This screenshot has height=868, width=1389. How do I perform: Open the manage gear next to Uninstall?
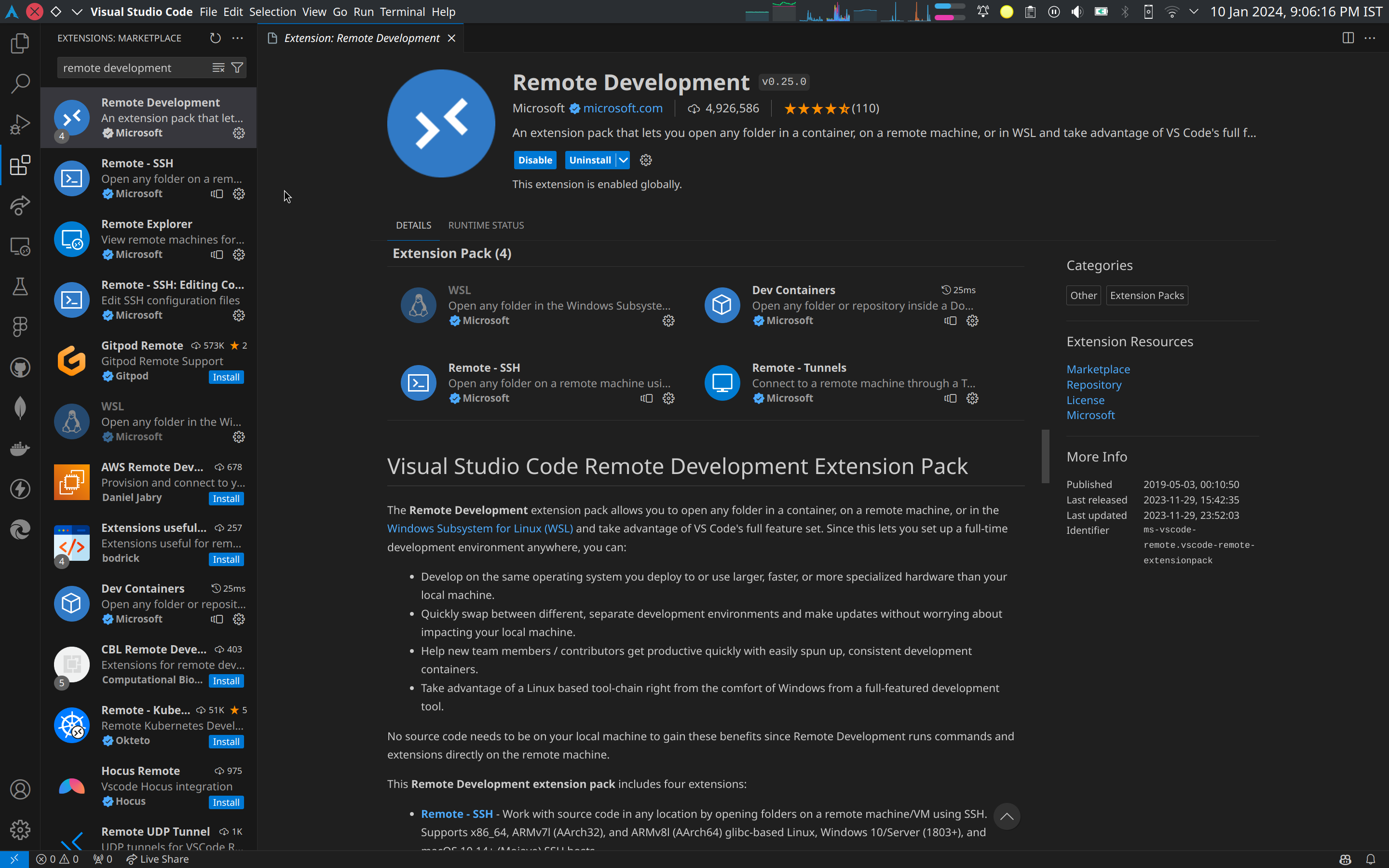point(646,160)
